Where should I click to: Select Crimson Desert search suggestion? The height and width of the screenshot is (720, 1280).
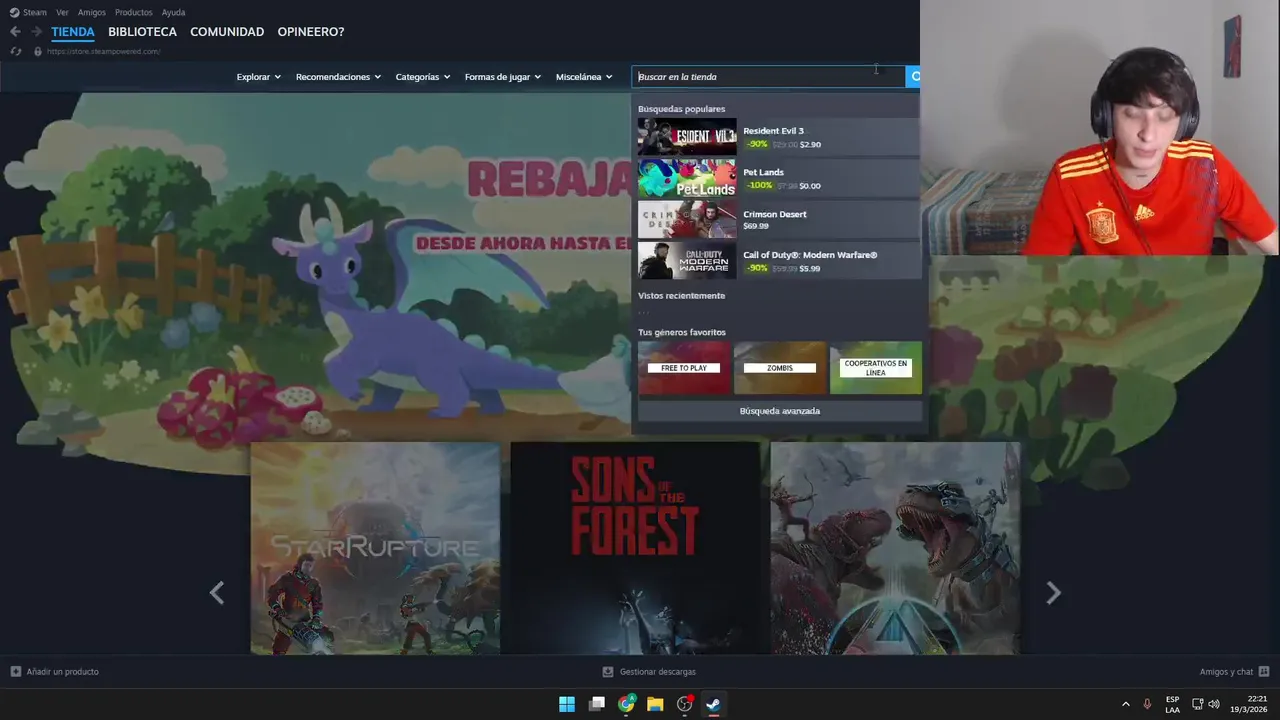[x=778, y=219]
